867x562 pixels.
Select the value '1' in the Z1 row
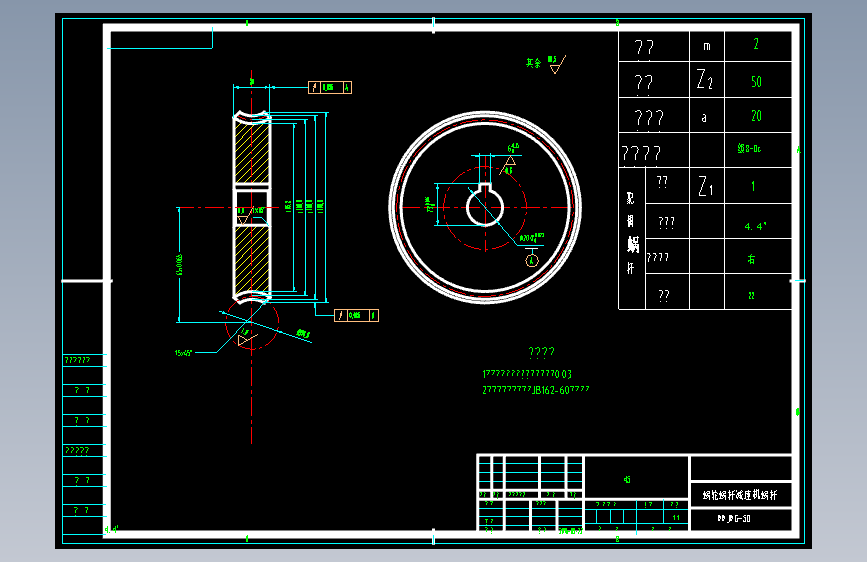[x=753, y=186]
